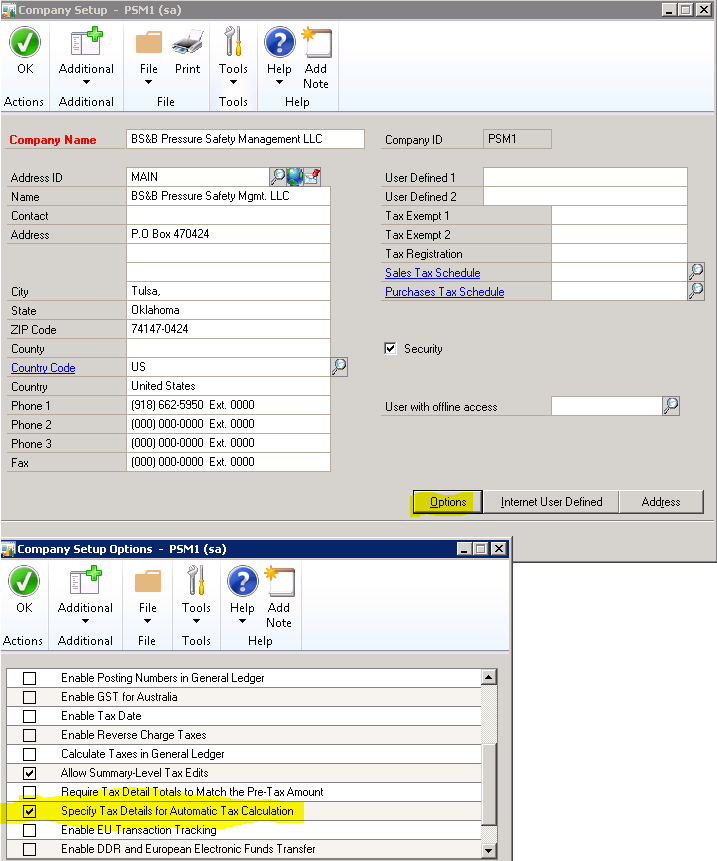The width and height of the screenshot is (717, 861).
Task: Click scroll down arrow in options list
Action: point(489,851)
